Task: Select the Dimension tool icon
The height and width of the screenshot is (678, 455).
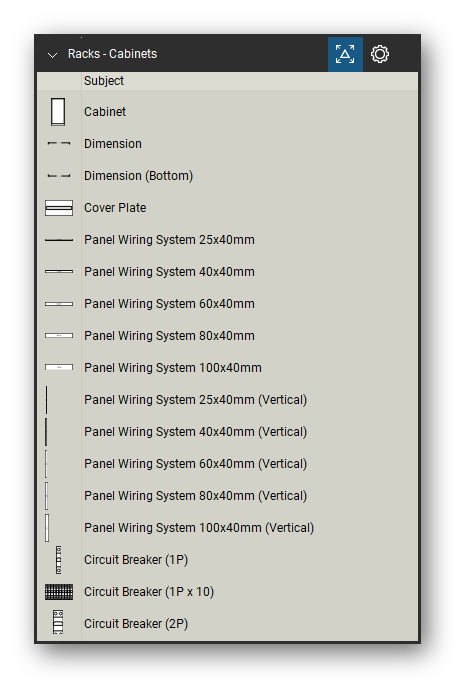Action: click(x=59, y=143)
